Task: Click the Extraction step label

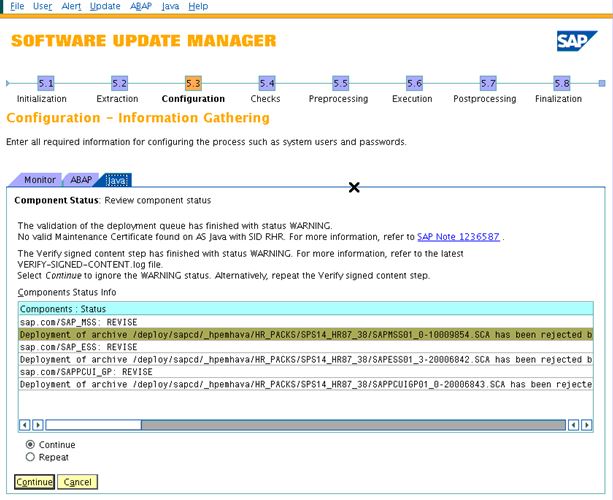Action: tap(117, 99)
